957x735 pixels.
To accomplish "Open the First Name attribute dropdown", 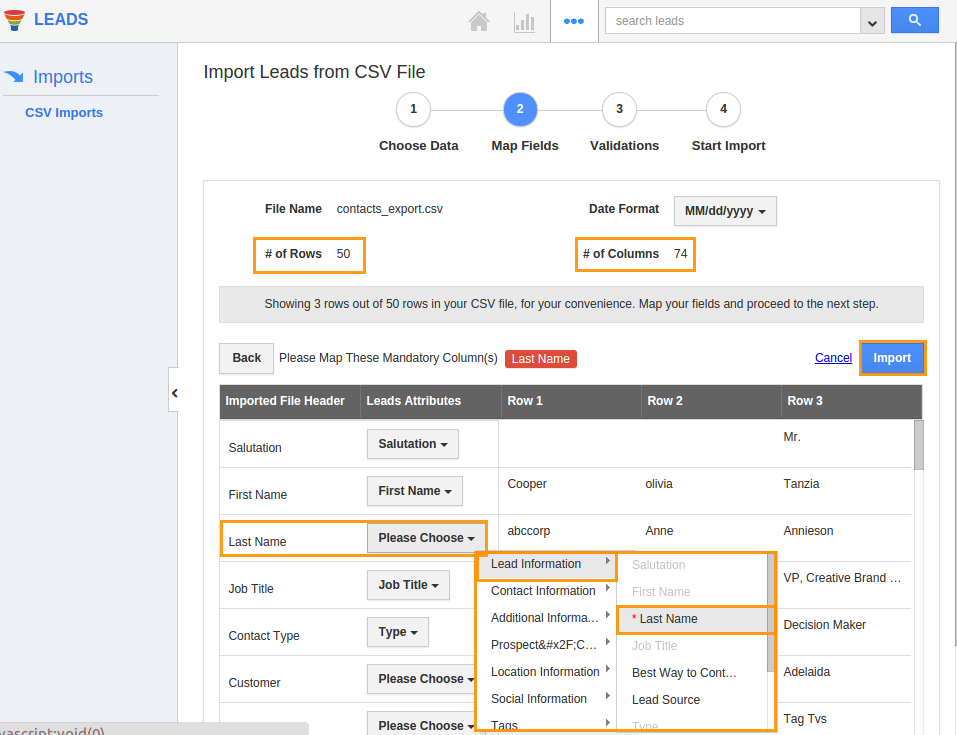I will 414,491.
